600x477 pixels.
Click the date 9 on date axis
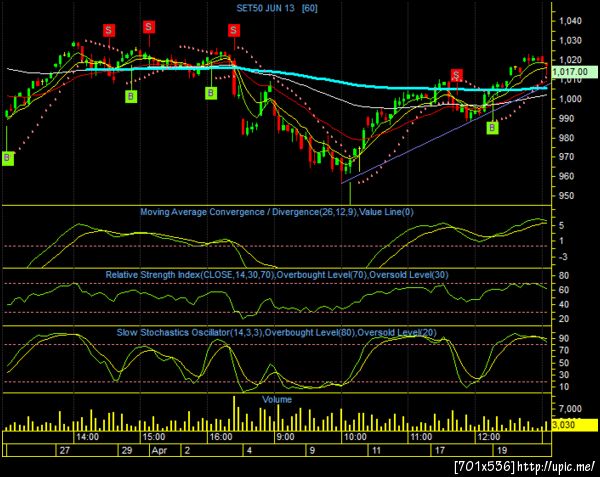click(x=312, y=450)
